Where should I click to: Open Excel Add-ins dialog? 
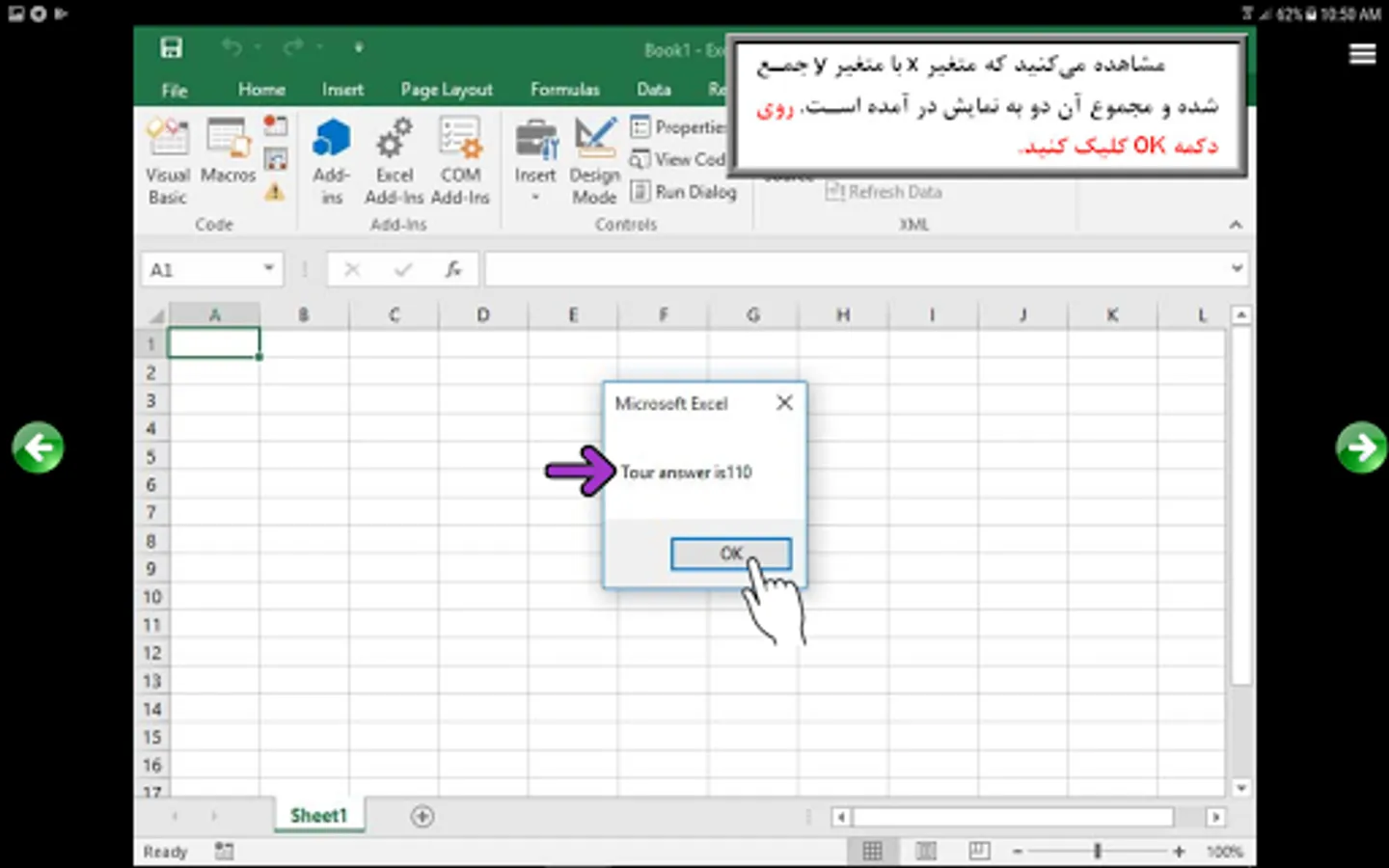point(394,160)
